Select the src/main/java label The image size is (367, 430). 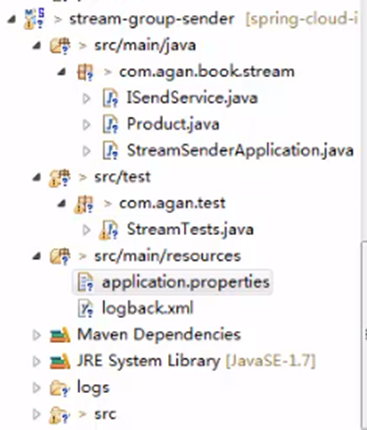pyautogui.click(x=145, y=46)
